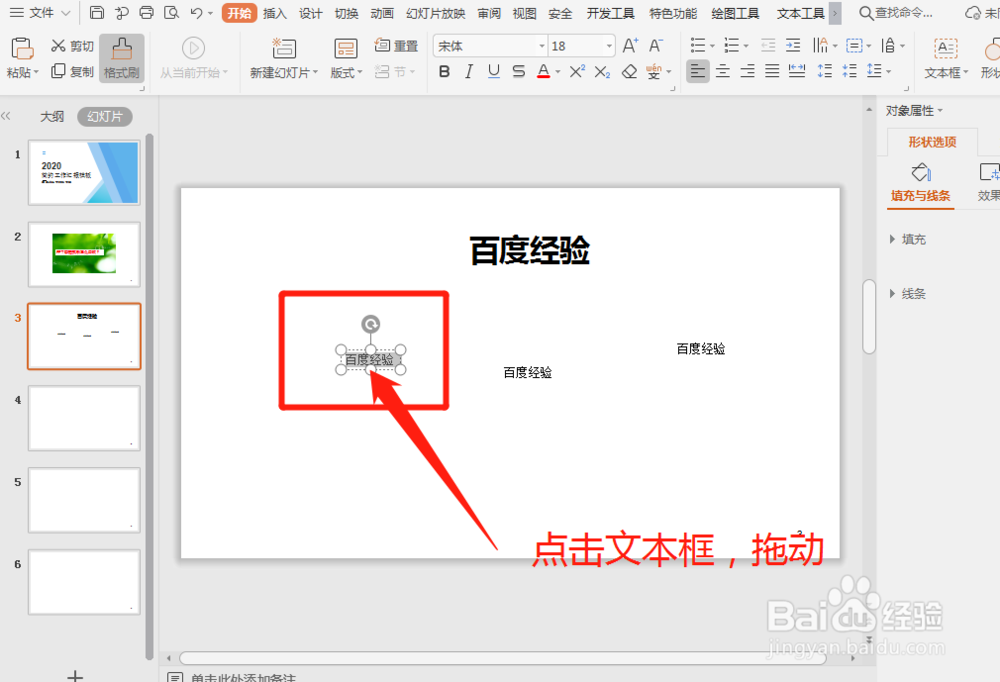Select blank slide 4 thumbnail
1000x682 pixels.
point(84,419)
